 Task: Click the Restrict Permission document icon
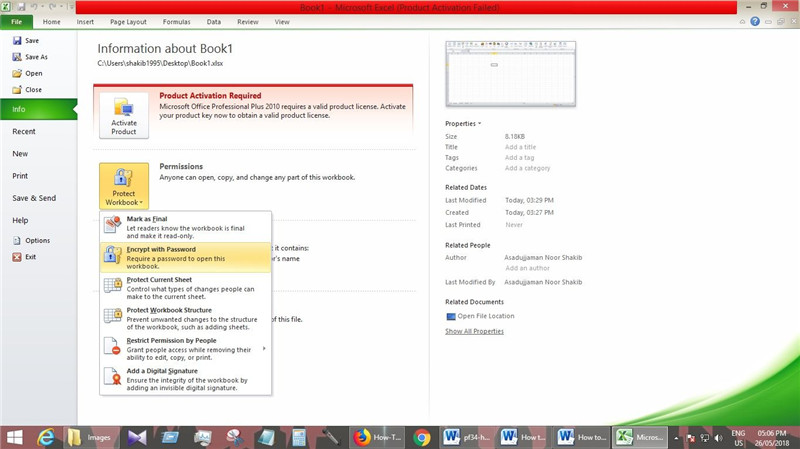click(112, 346)
